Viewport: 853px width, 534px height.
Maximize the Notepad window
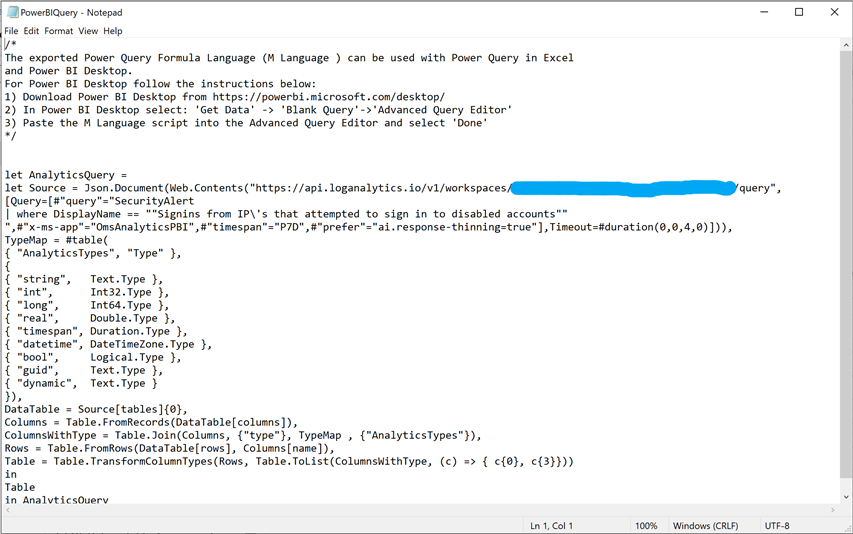pos(799,12)
